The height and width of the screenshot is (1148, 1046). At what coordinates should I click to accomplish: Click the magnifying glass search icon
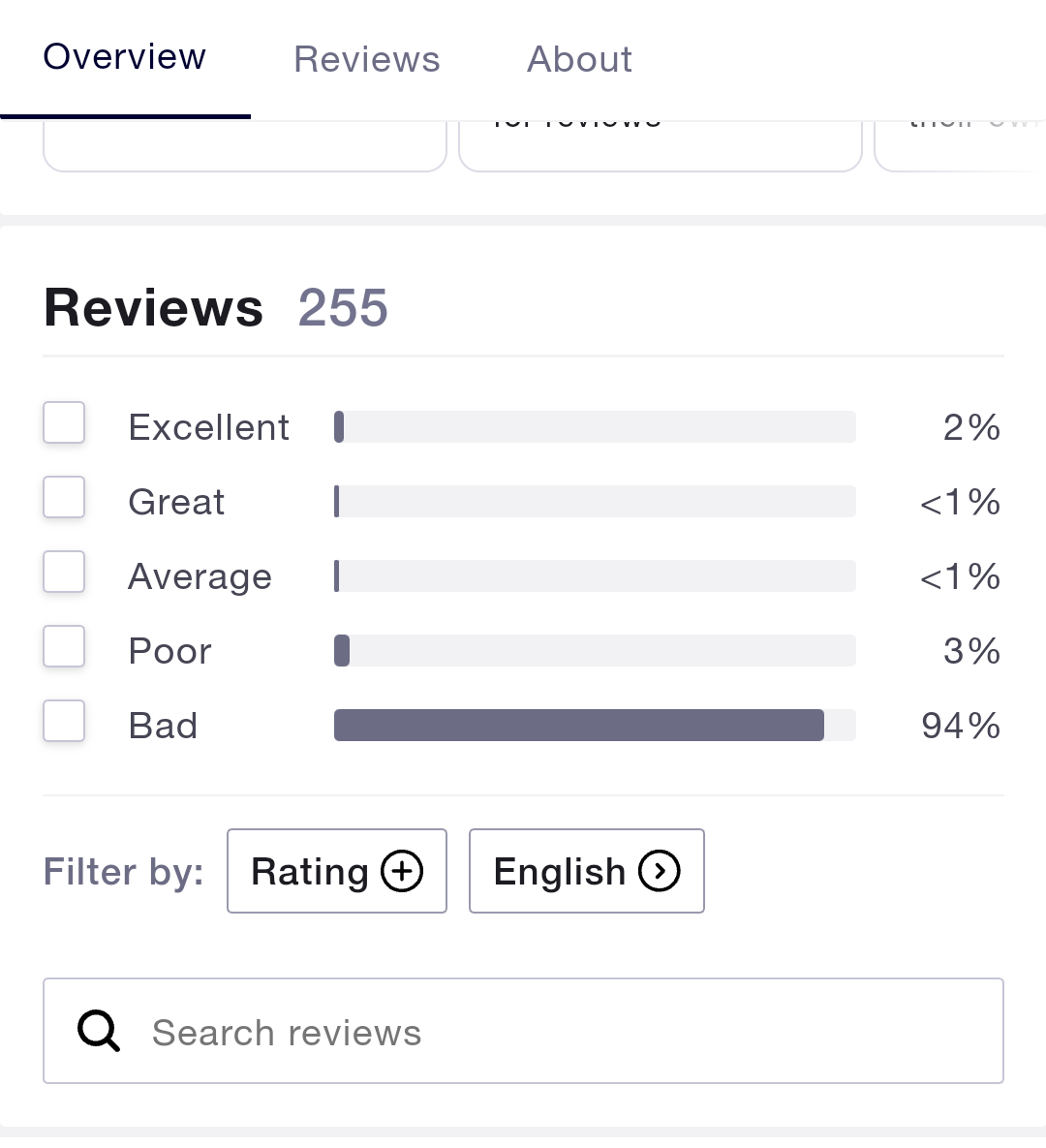[98, 1031]
